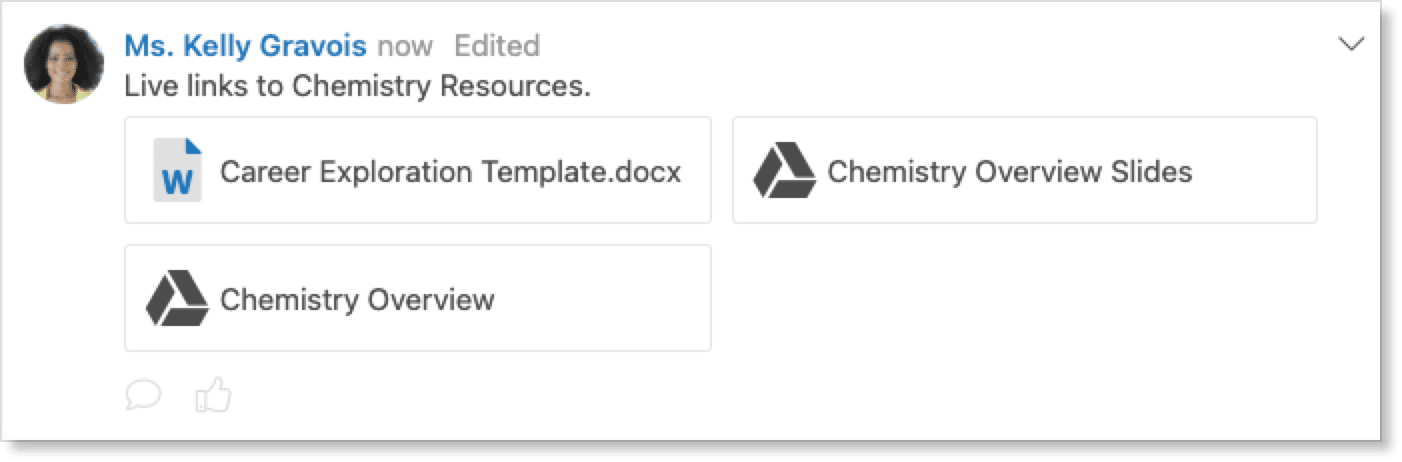Viewport: 1402px width, 462px height.
Task: Expand the post options chevron
Action: click(1351, 44)
